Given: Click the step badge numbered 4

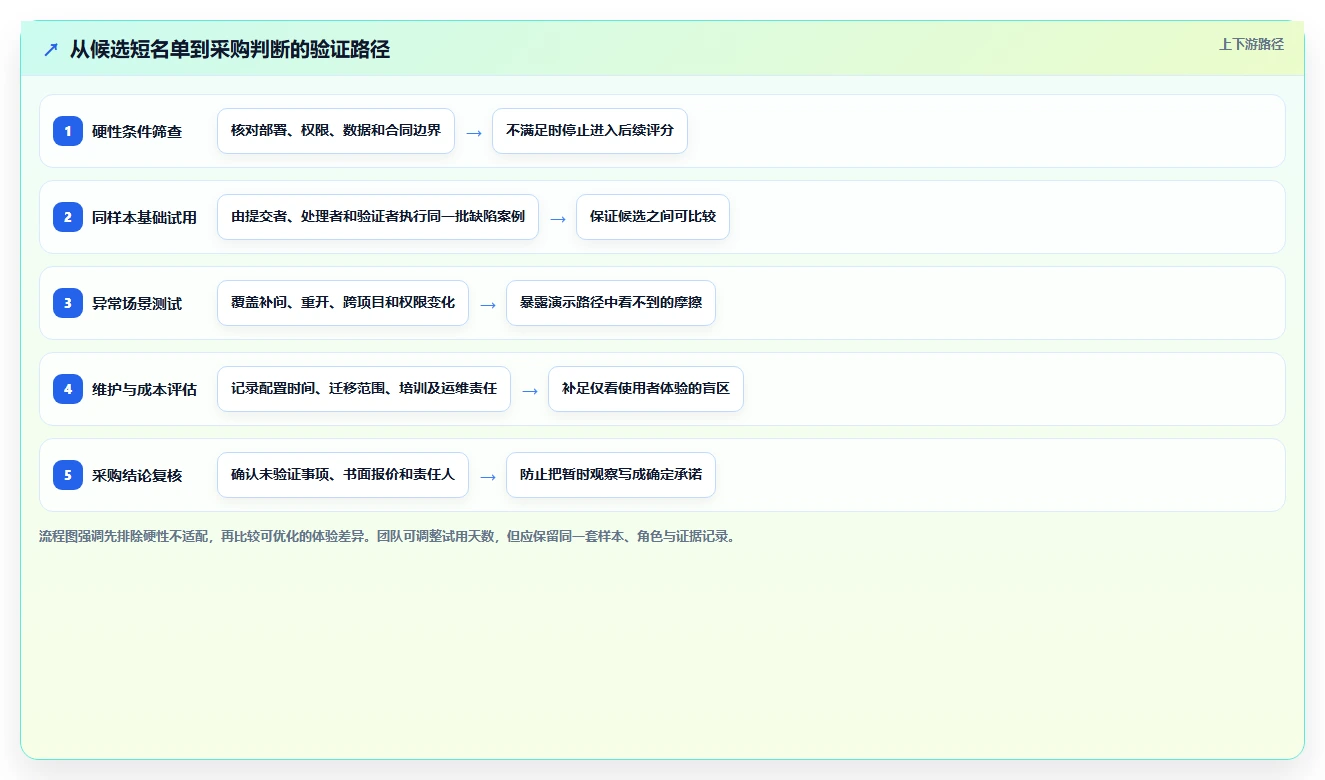Looking at the screenshot, I should tap(68, 388).
